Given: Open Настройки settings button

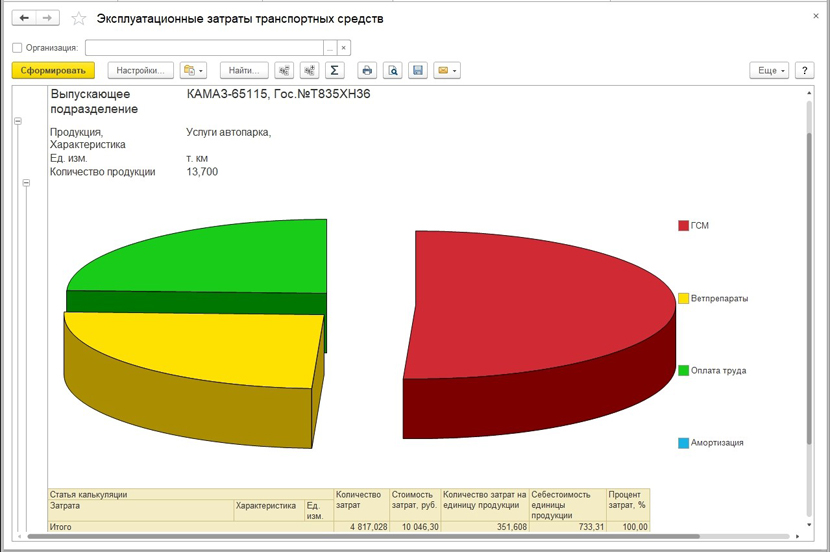Looking at the screenshot, I should pos(141,70).
